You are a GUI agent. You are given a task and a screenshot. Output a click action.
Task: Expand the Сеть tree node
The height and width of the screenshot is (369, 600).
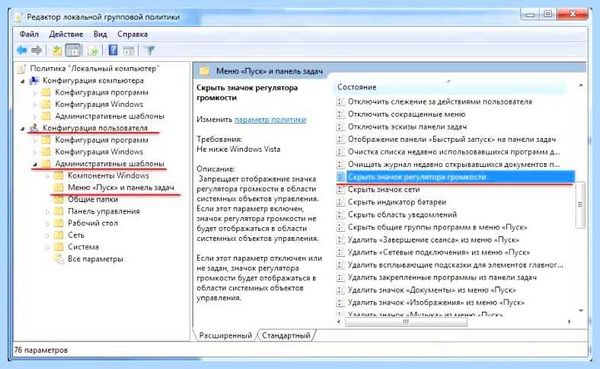(x=47, y=235)
